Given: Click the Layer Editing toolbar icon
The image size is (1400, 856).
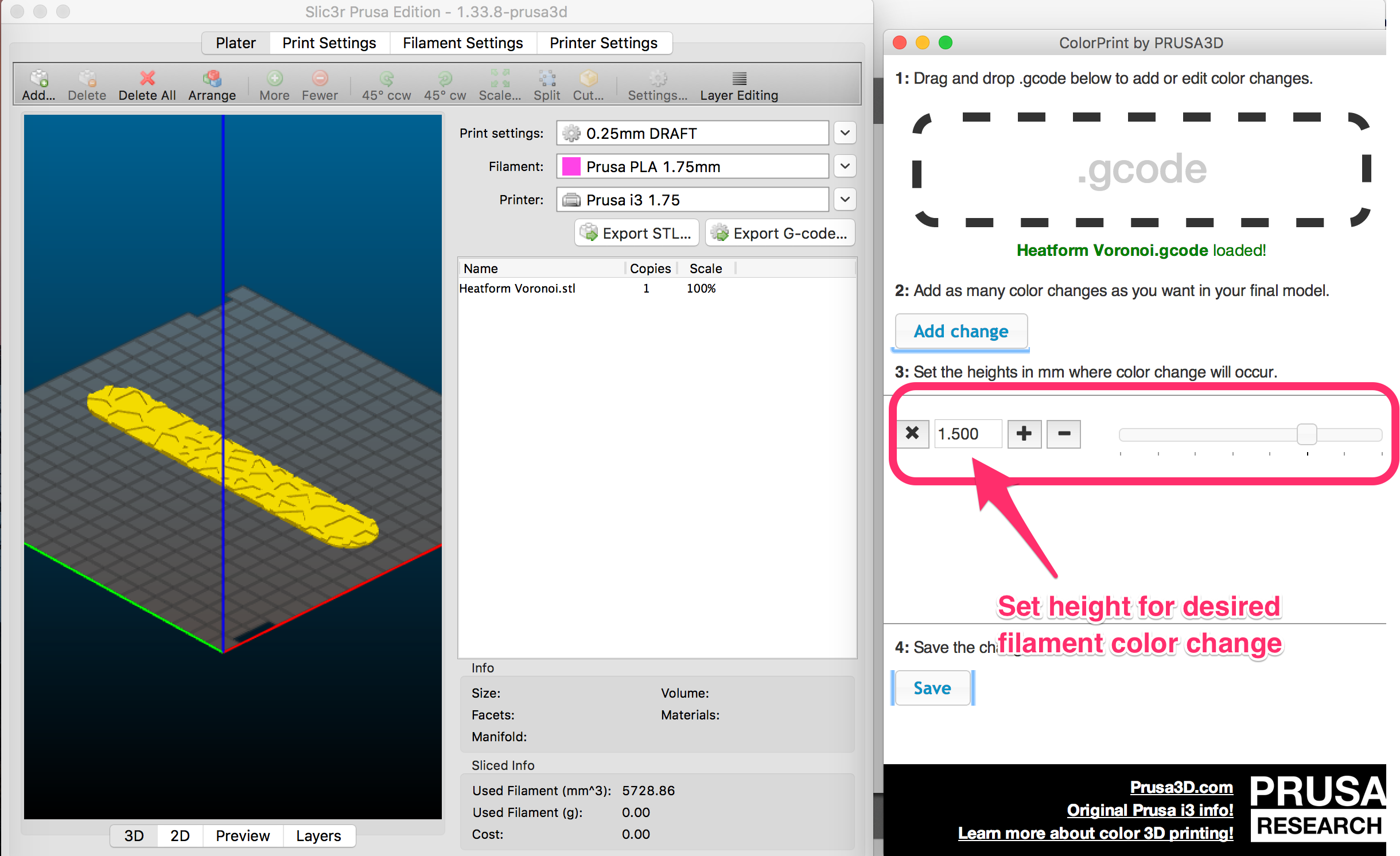Looking at the screenshot, I should (x=740, y=79).
